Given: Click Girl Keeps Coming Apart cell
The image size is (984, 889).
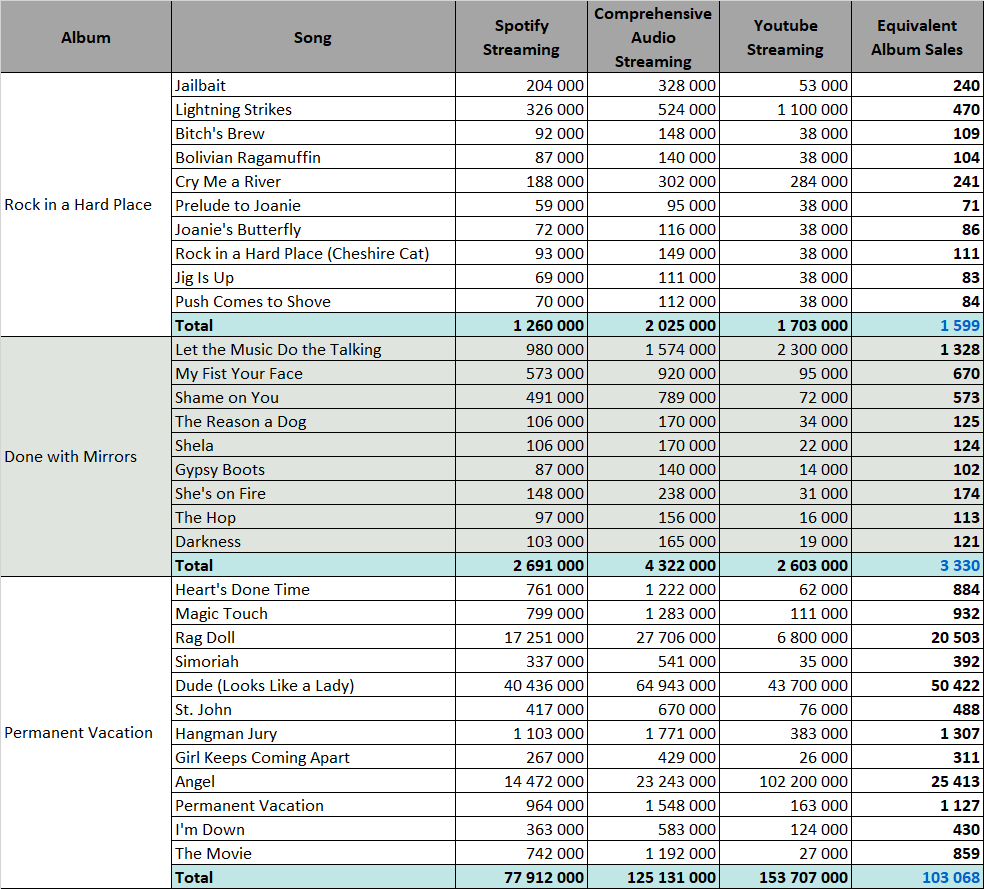Looking at the screenshot, I should 313,757.
